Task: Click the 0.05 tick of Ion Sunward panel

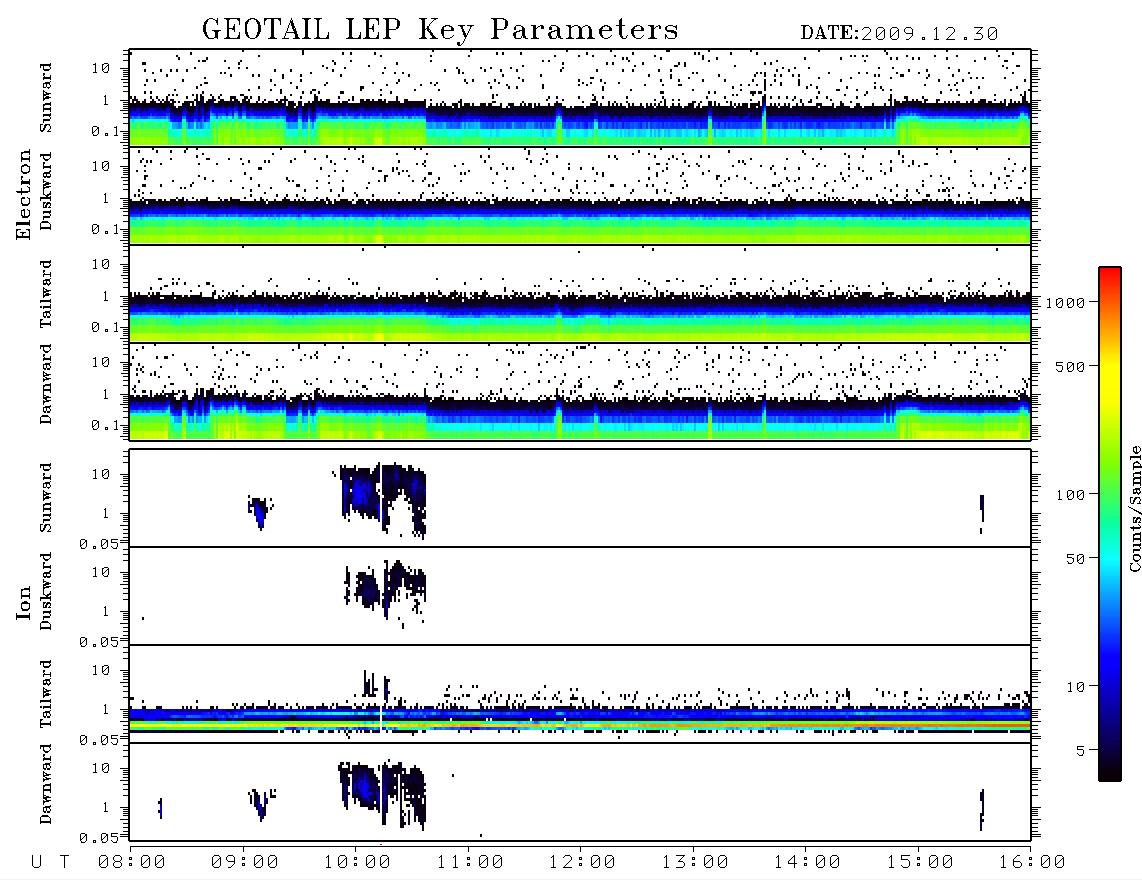Action: (x=98, y=544)
